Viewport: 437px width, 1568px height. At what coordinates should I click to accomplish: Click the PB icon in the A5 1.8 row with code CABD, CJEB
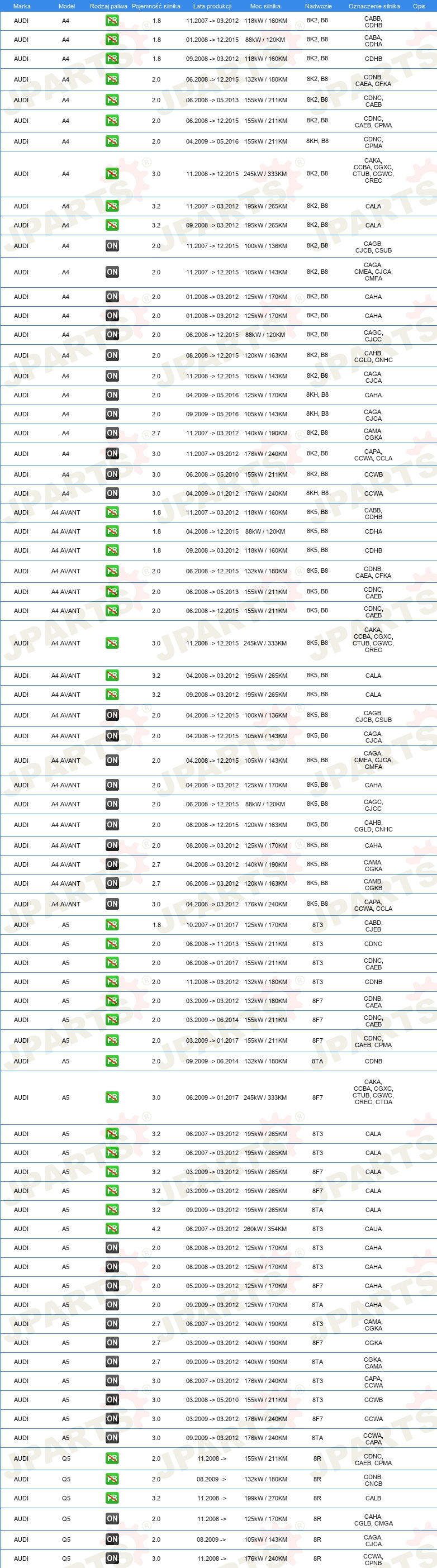point(112,925)
